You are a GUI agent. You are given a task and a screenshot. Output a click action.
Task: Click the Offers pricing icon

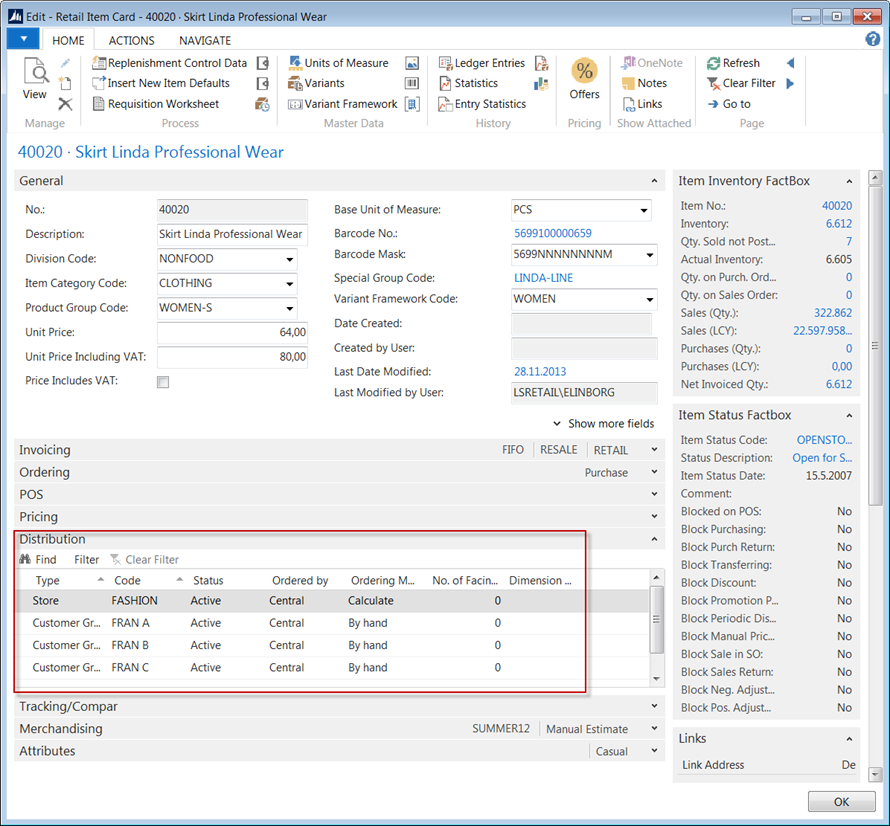[584, 78]
